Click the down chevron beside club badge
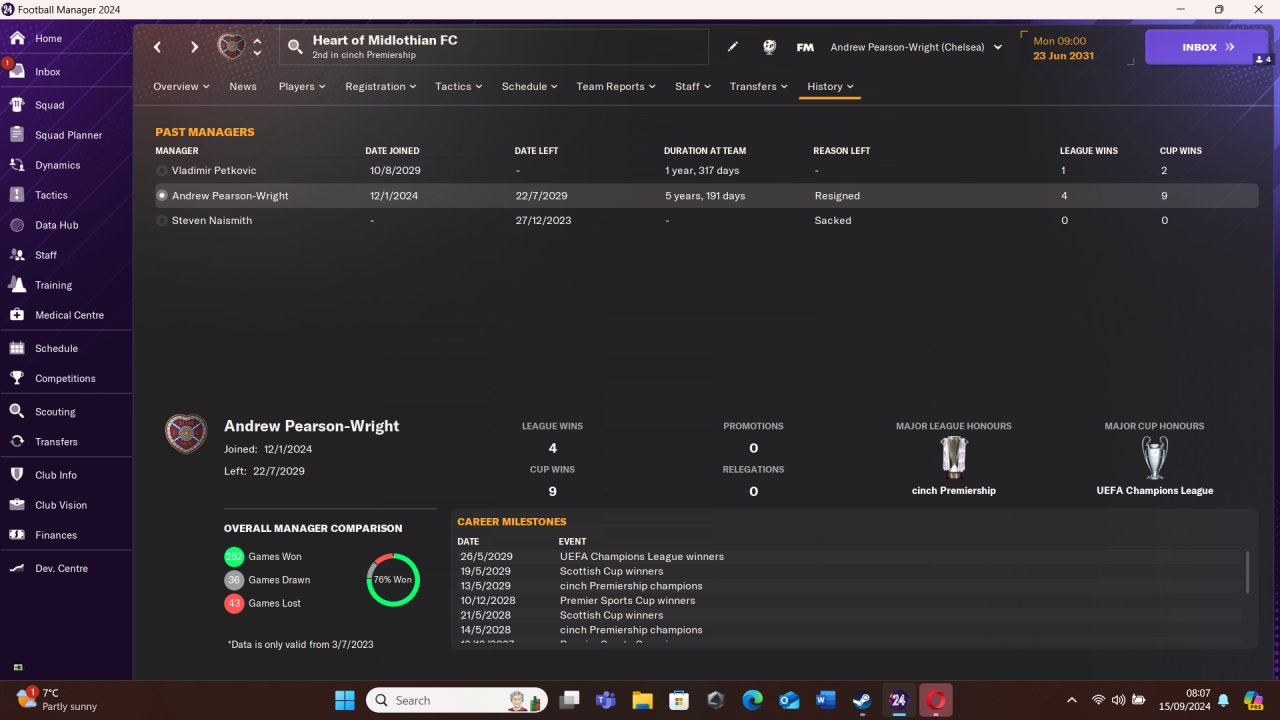The width and height of the screenshot is (1280, 720). tap(257, 53)
